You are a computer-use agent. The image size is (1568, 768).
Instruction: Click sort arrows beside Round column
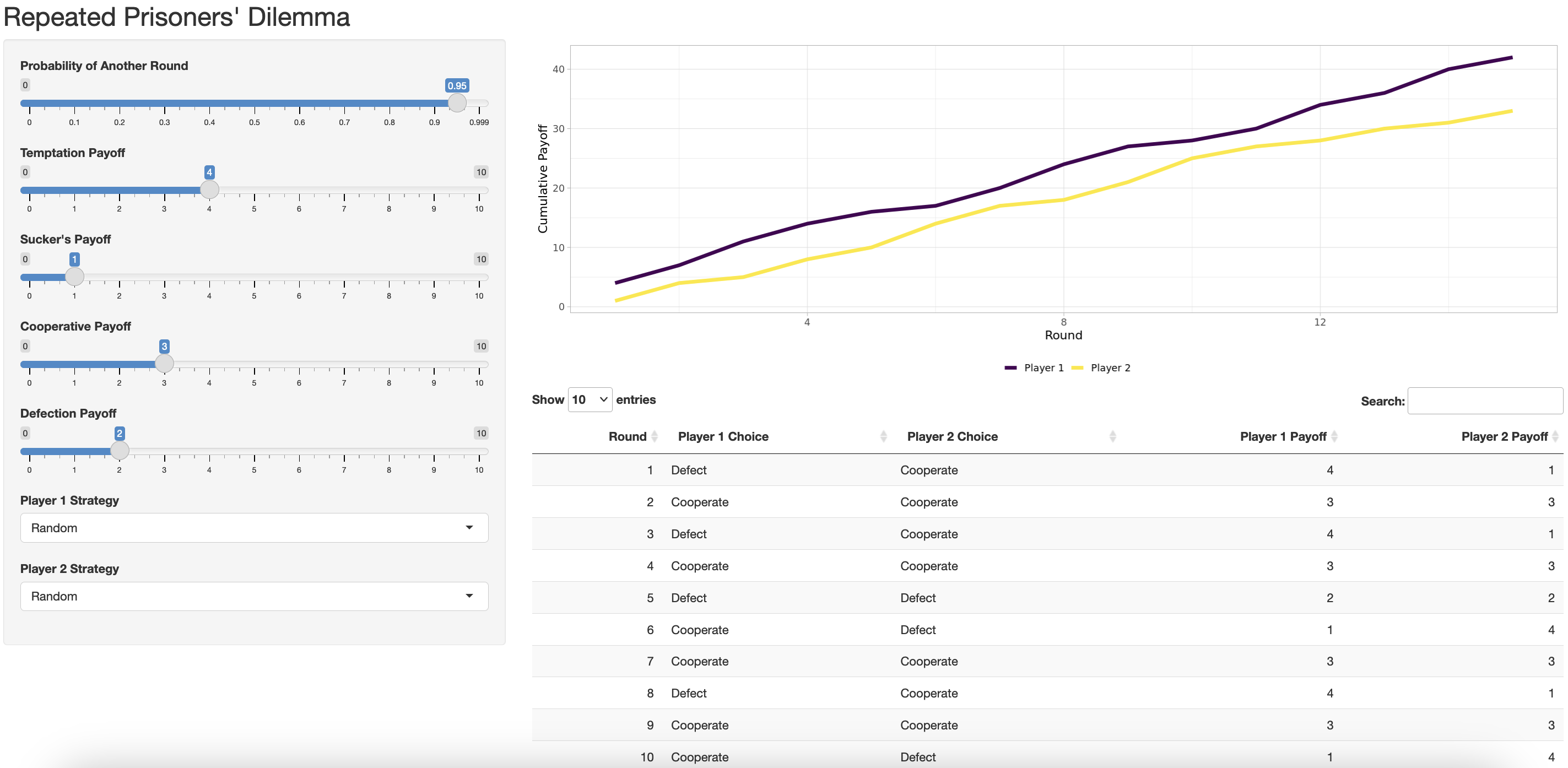655,436
